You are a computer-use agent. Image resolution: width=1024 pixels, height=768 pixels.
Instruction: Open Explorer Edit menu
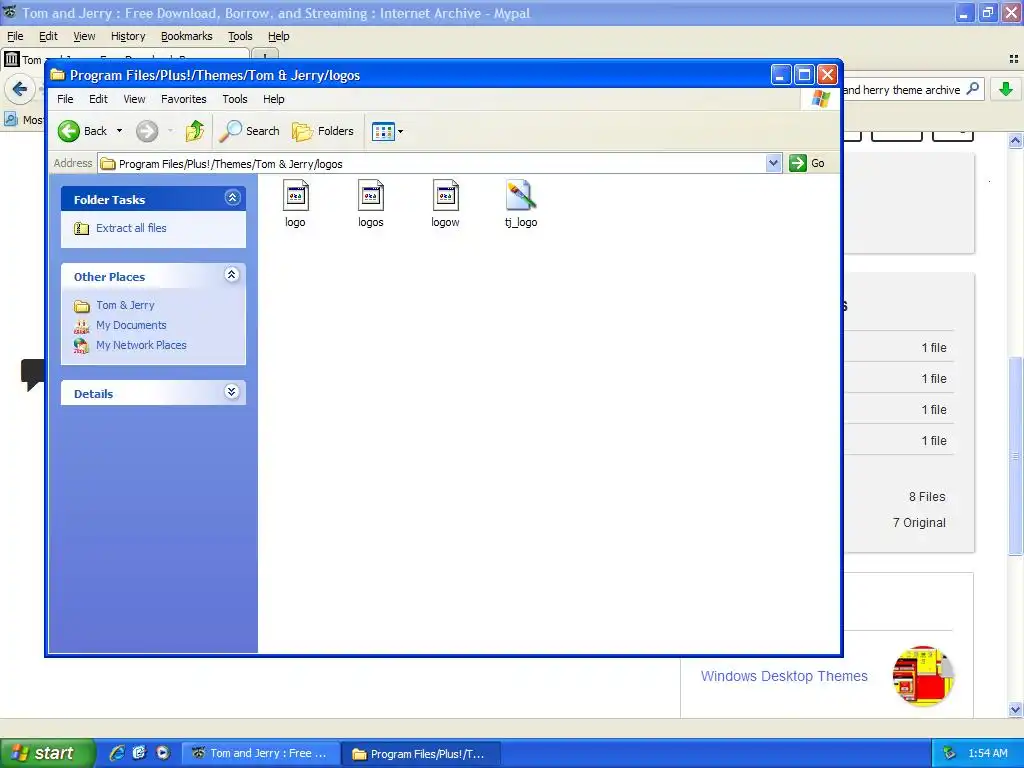pyautogui.click(x=98, y=99)
